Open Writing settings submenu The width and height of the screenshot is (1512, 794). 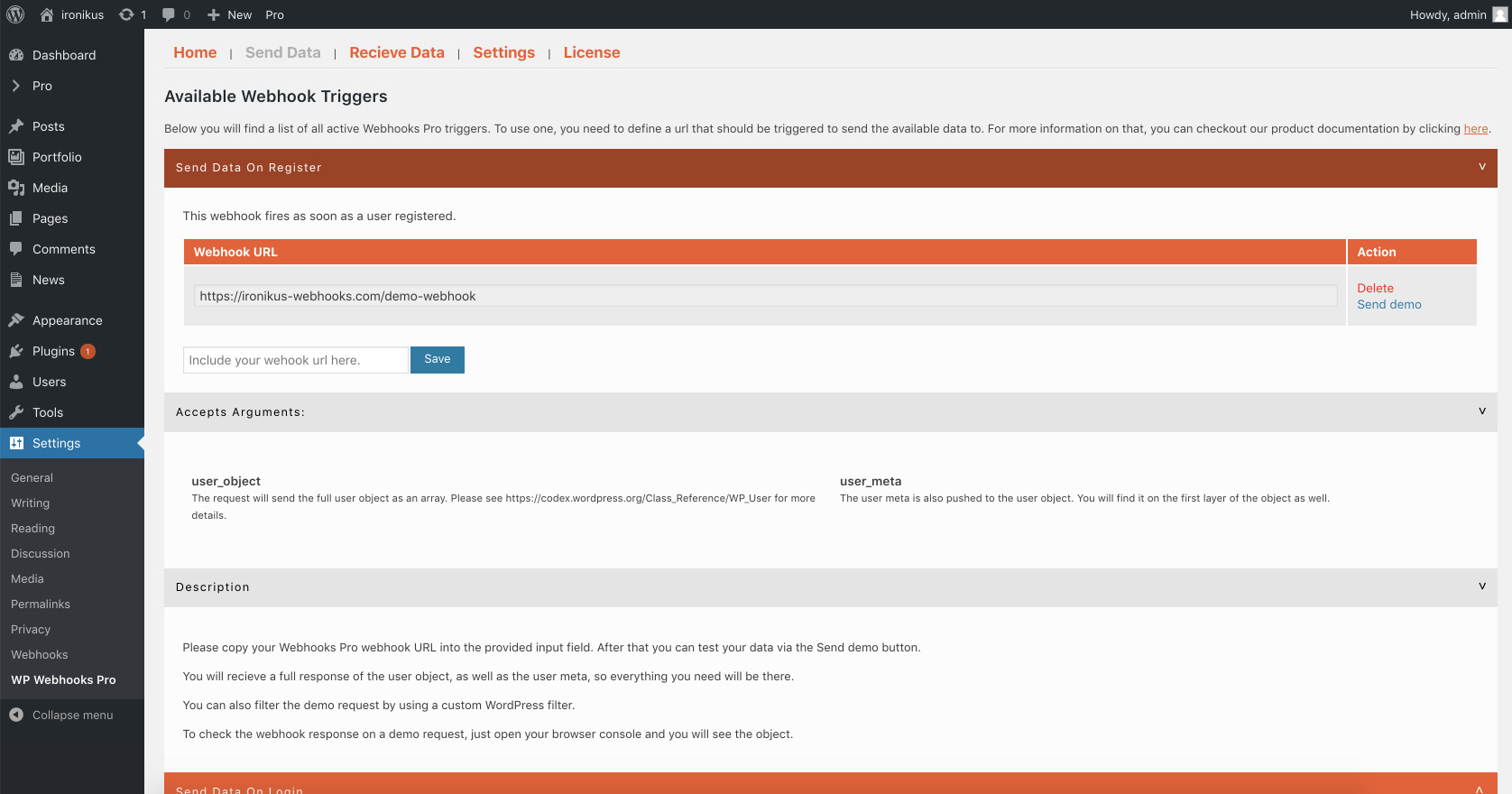[30, 503]
